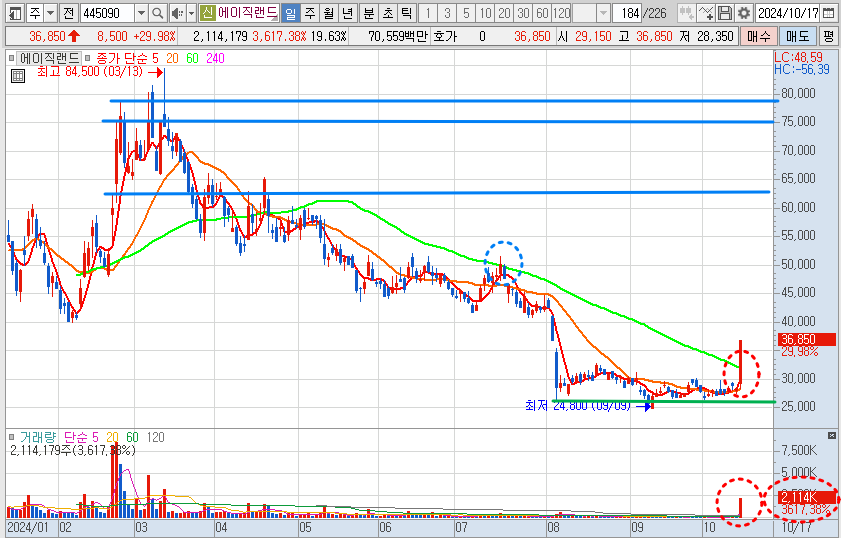Viewport: 841px width, 538px height.
Task: Switch to the 분 minute chart tab
Action: (368, 13)
